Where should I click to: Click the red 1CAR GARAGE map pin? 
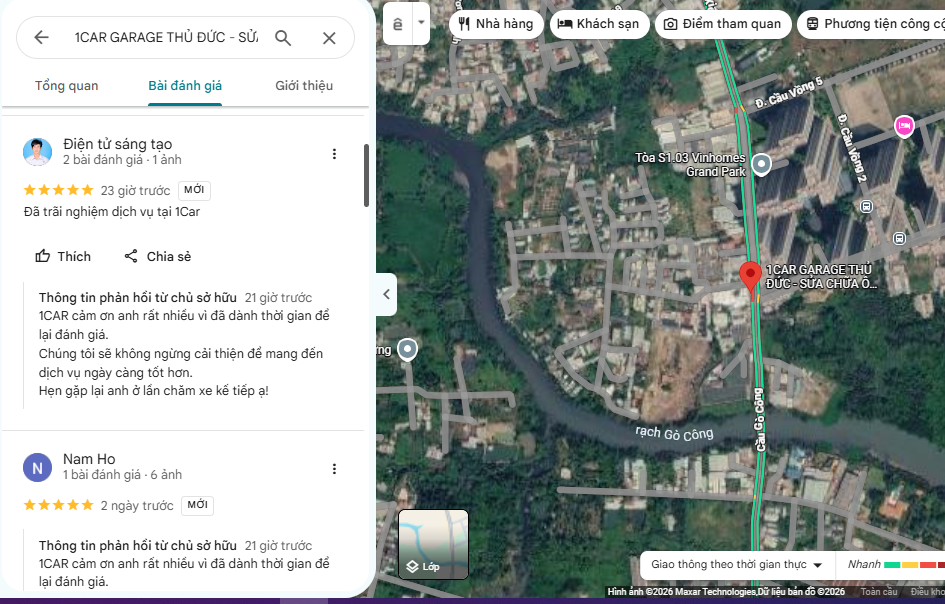click(x=750, y=277)
